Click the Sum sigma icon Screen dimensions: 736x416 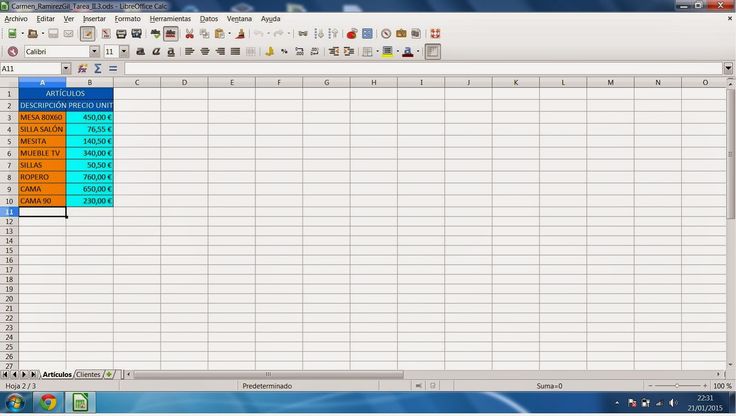pyautogui.click(x=98, y=69)
